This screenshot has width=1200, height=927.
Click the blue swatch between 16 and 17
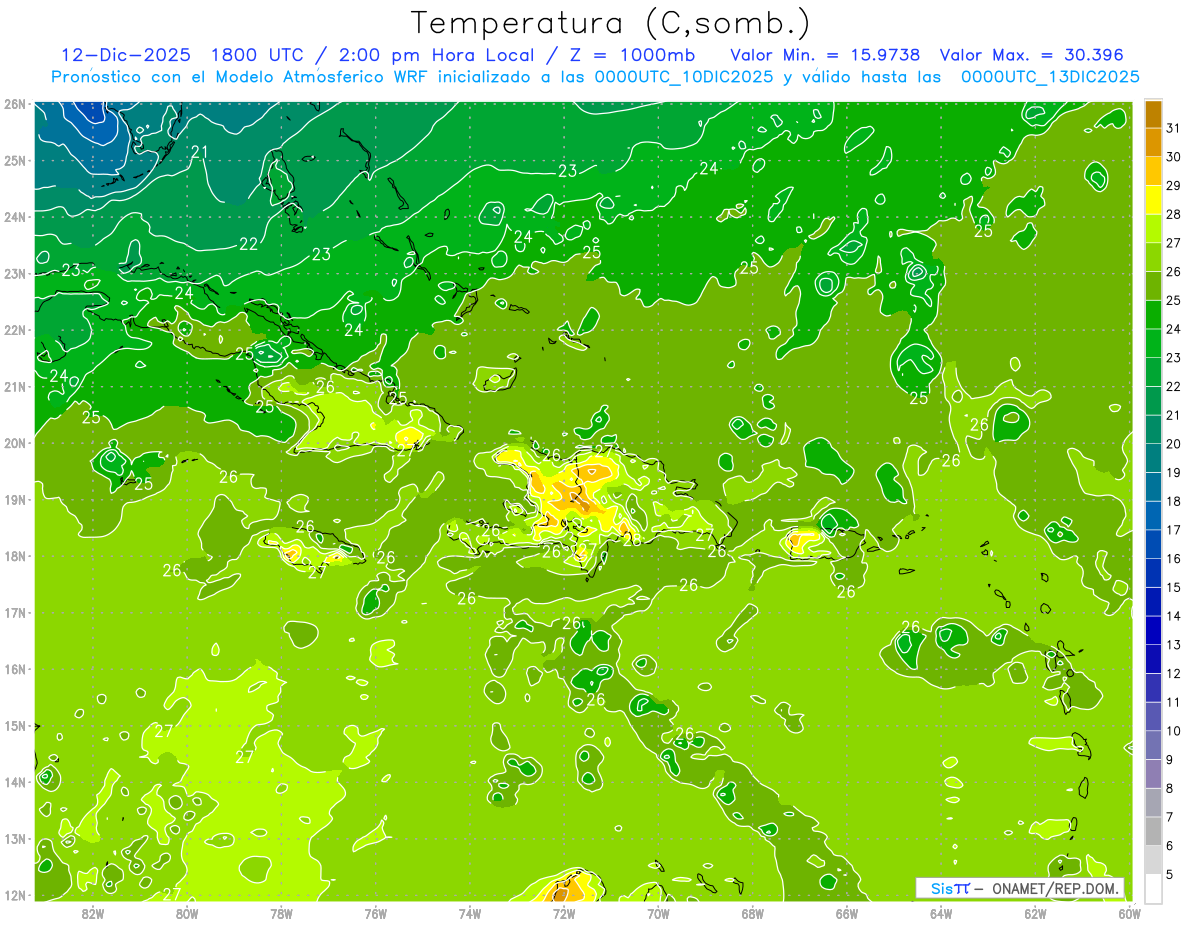[x=1153, y=544]
